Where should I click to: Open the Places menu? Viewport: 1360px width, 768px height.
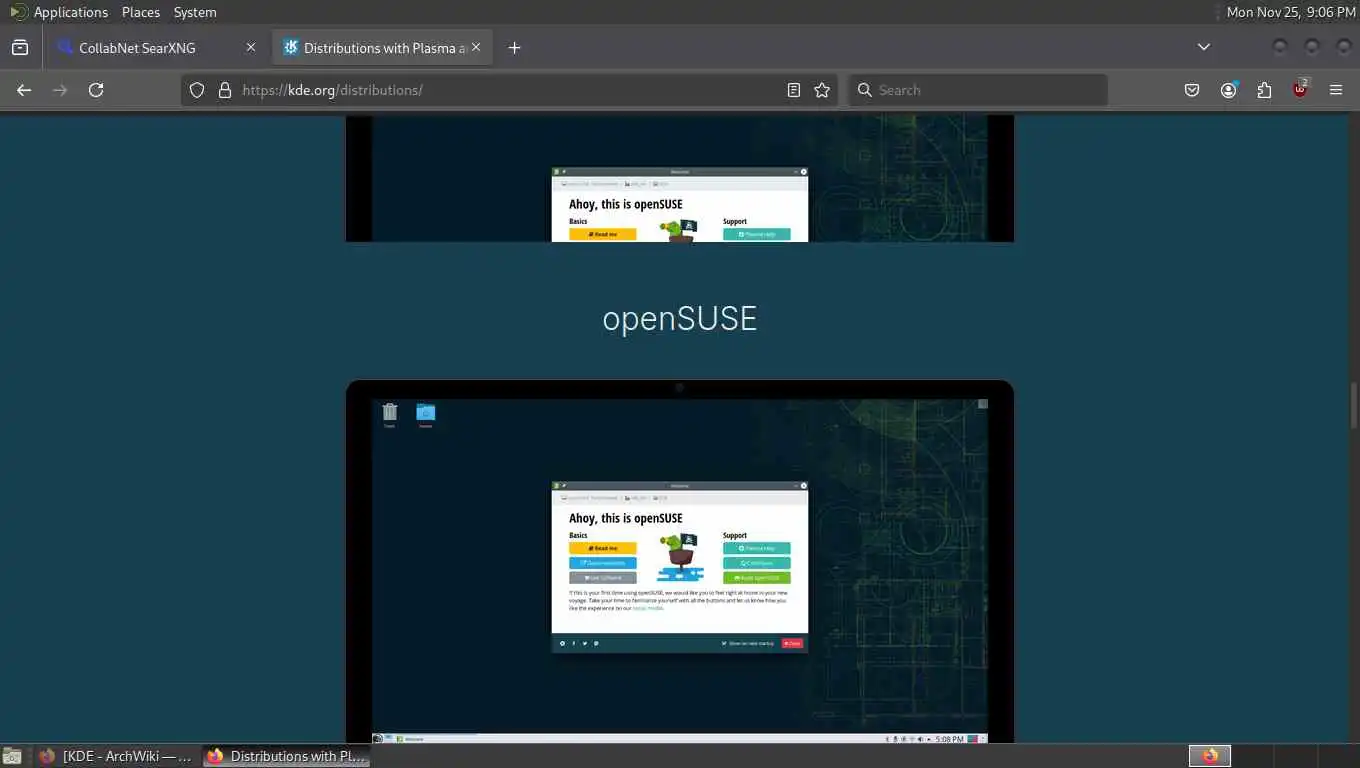coord(141,12)
